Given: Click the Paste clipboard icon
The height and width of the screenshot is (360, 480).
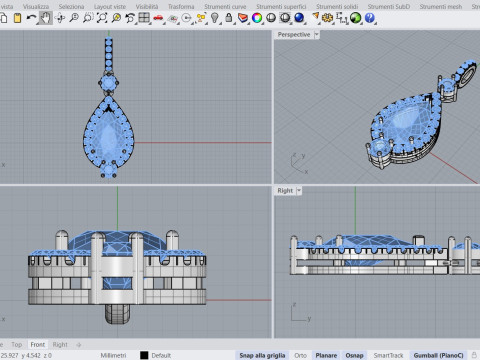Looking at the screenshot, I should click(x=17, y=18).
